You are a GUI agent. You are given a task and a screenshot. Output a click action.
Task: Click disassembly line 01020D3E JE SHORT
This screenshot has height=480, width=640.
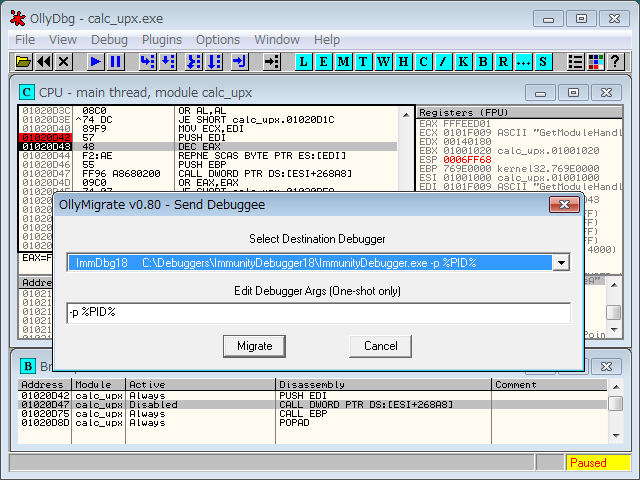[x=208, y=120]
